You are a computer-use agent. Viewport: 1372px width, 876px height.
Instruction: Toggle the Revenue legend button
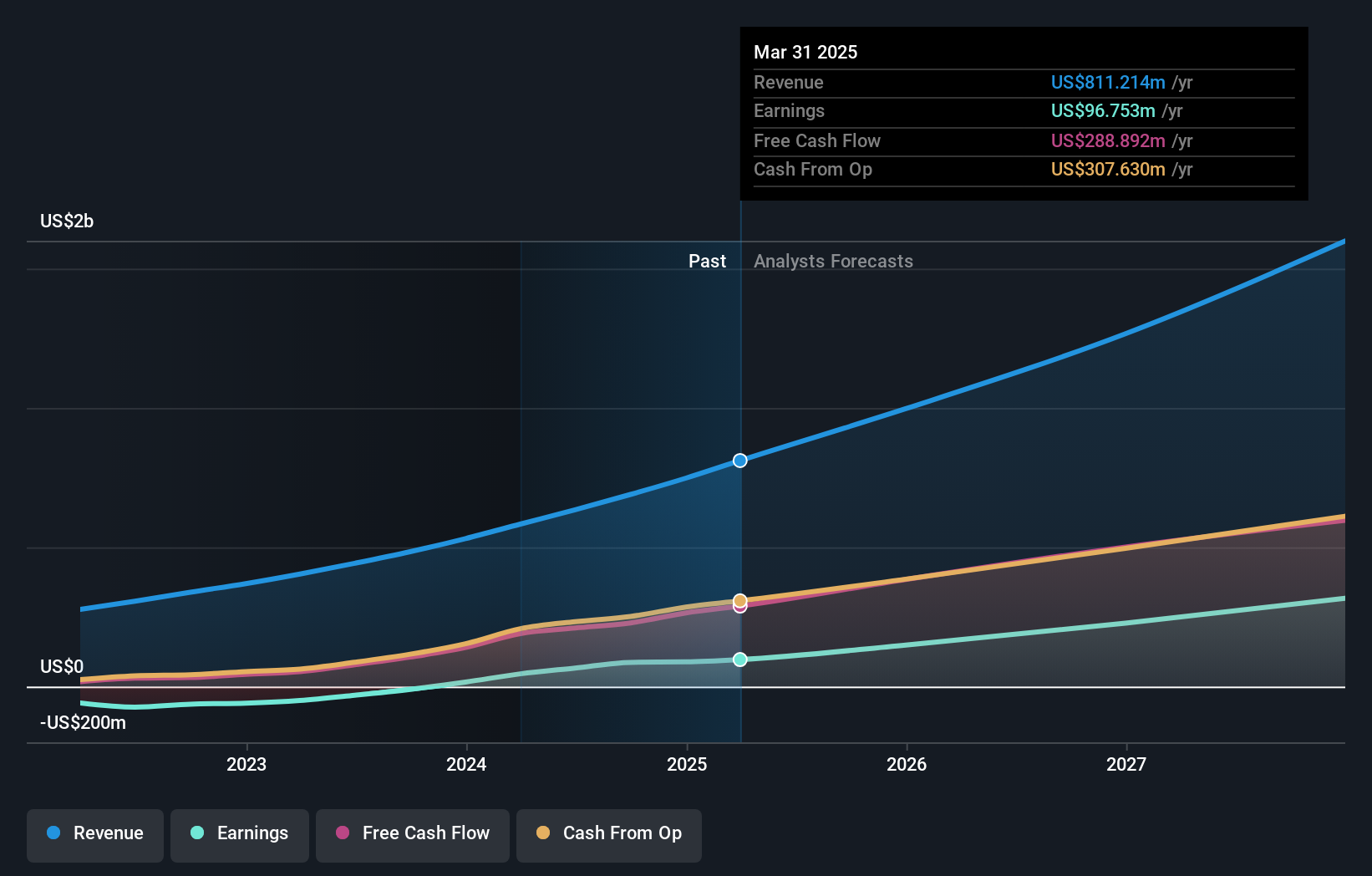point(95,835)
